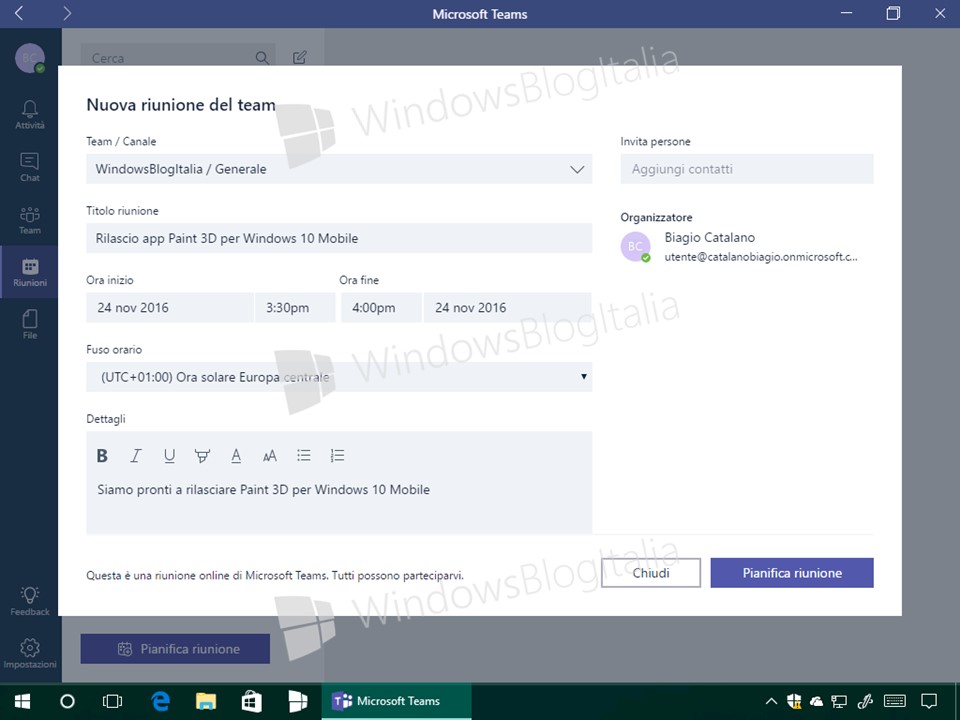
Task: Insert a numbered list
Action: pyautogui.click(x=337, y=455)
